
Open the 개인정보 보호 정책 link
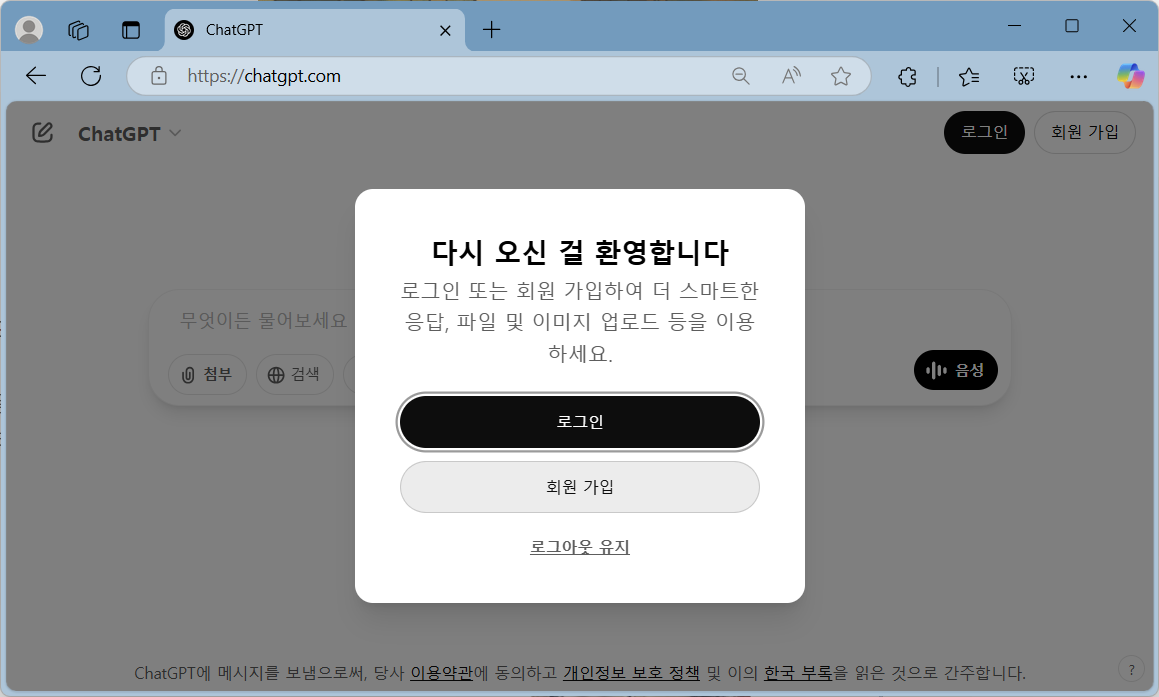(x=631, y=673)
